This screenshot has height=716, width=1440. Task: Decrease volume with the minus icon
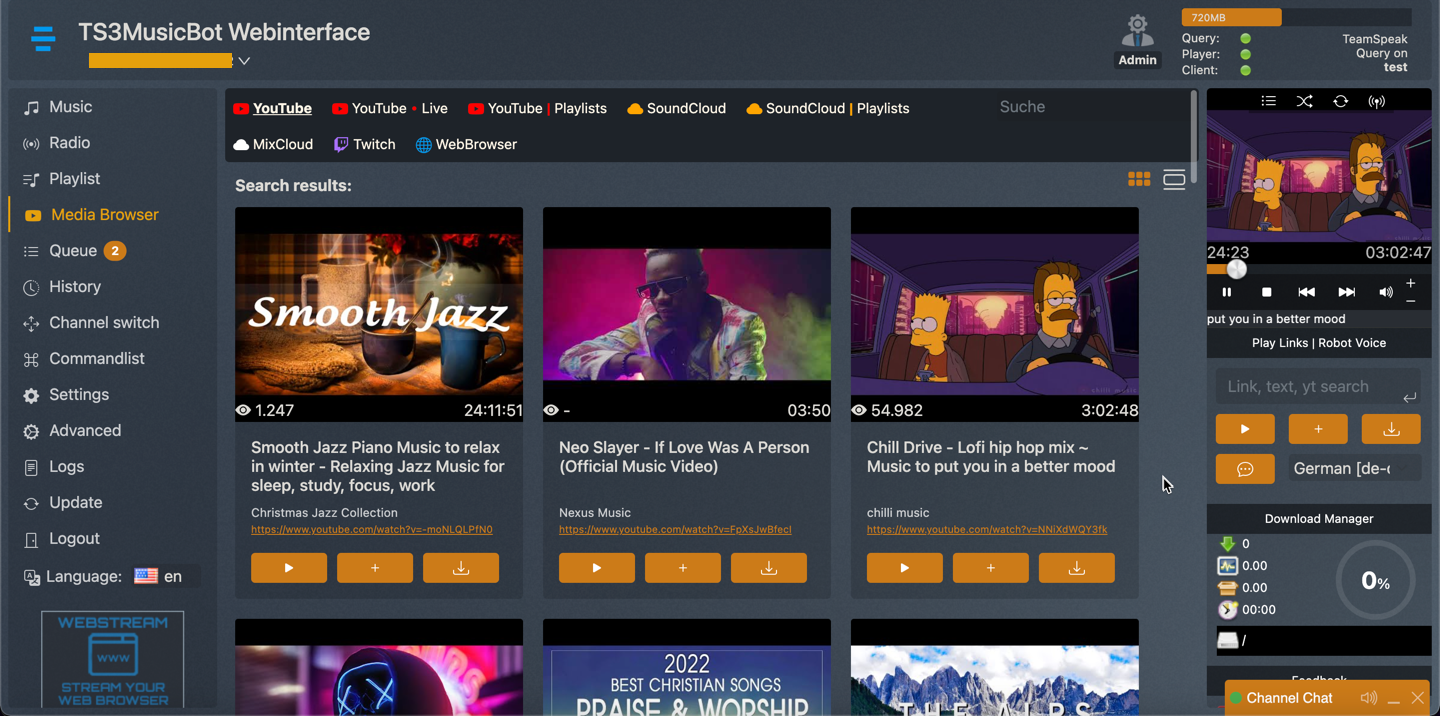pos(1411,300)
